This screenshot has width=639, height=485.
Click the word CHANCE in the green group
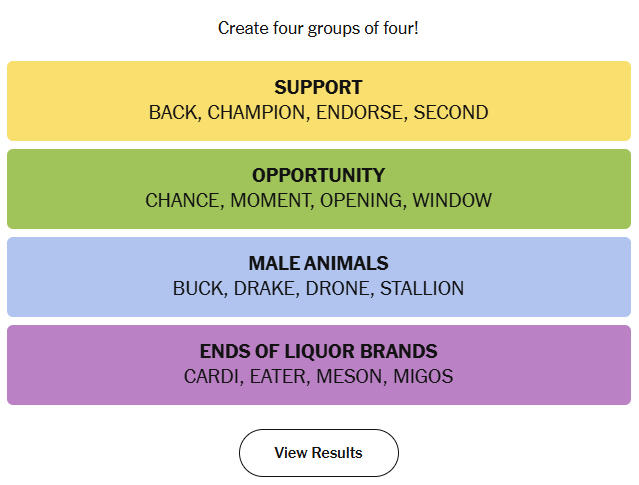(x=183, y=201)
